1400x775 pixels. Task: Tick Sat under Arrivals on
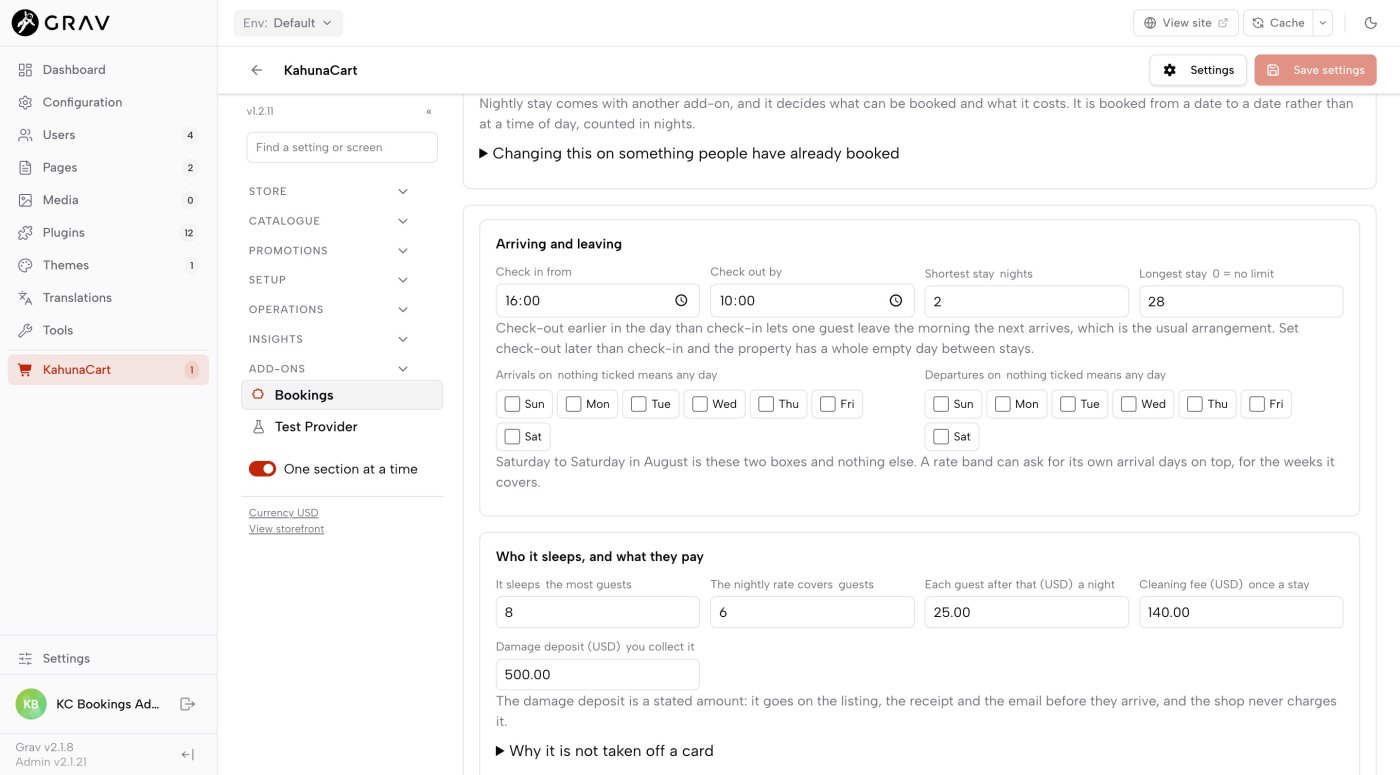point(512,437)
